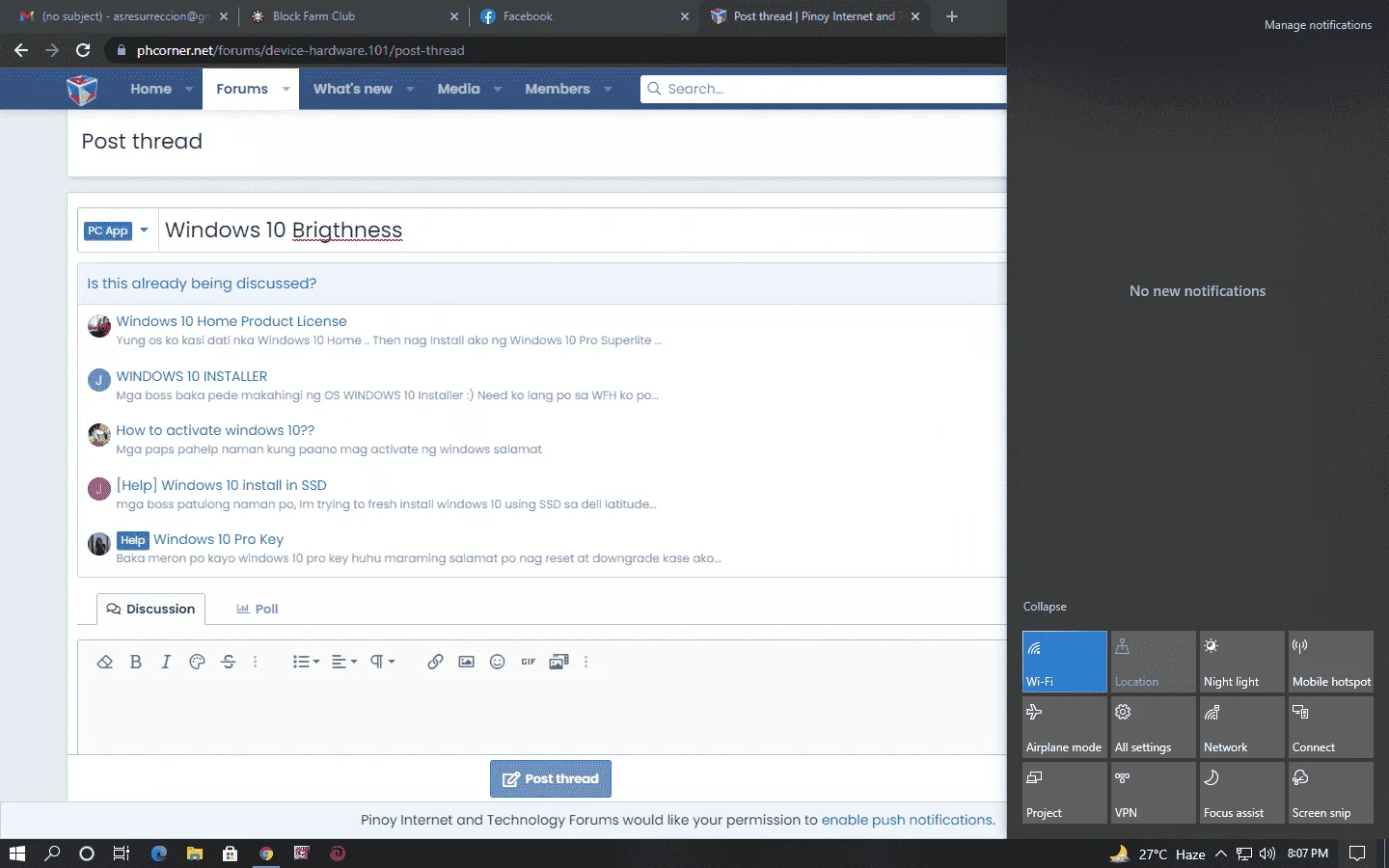Toggle Night light quick action

point(1242,662)
